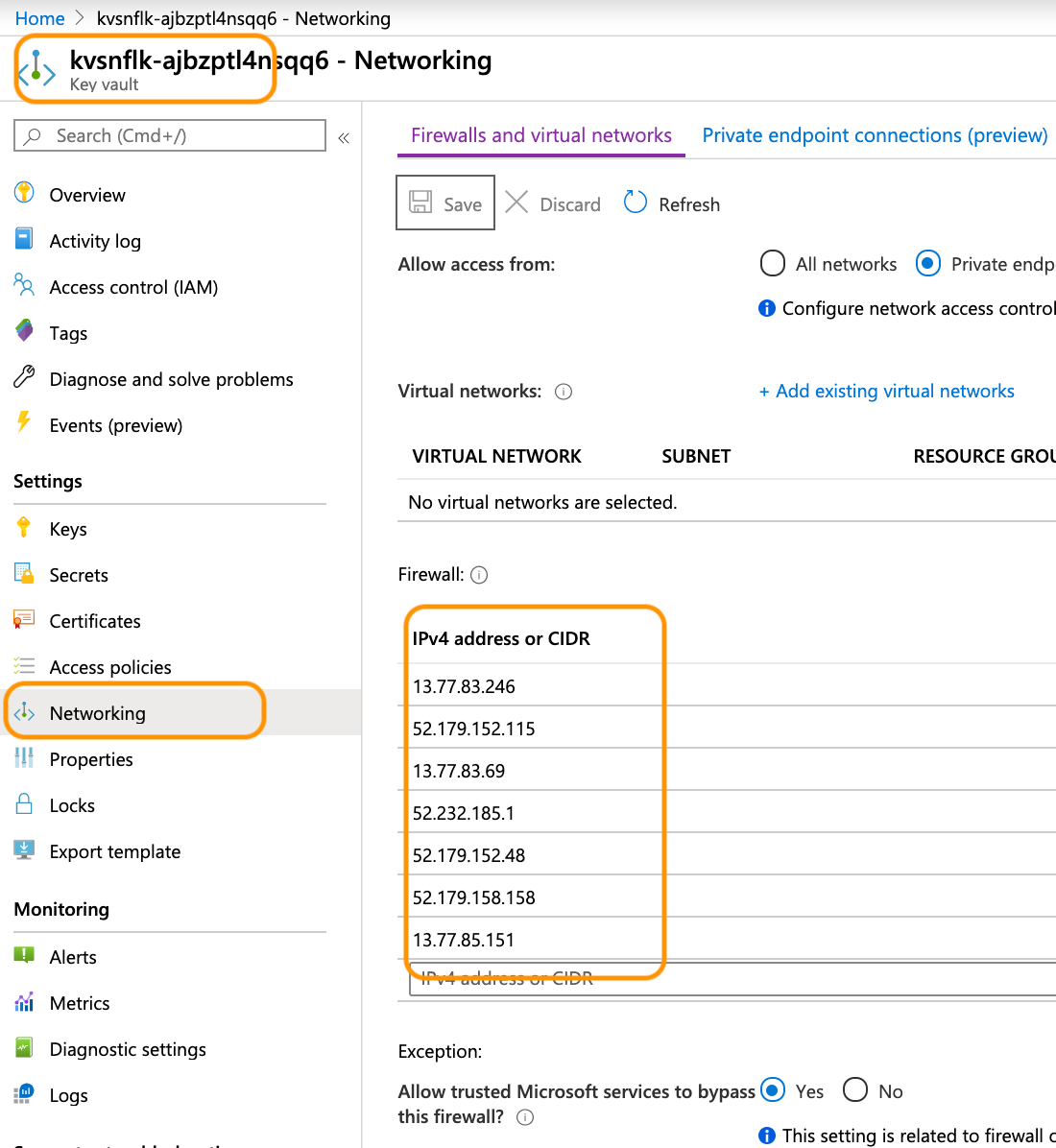Click the Logs icon

(x=24, y=1094)
